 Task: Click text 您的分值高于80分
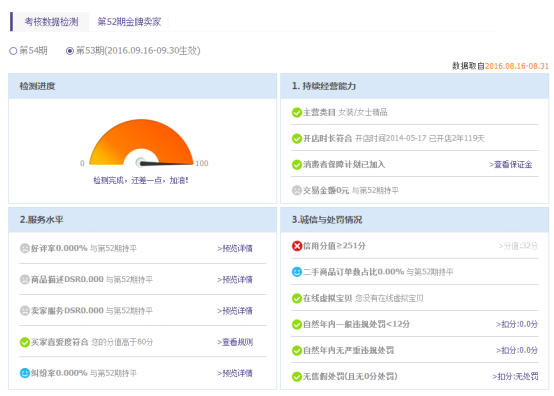(122, 342)
